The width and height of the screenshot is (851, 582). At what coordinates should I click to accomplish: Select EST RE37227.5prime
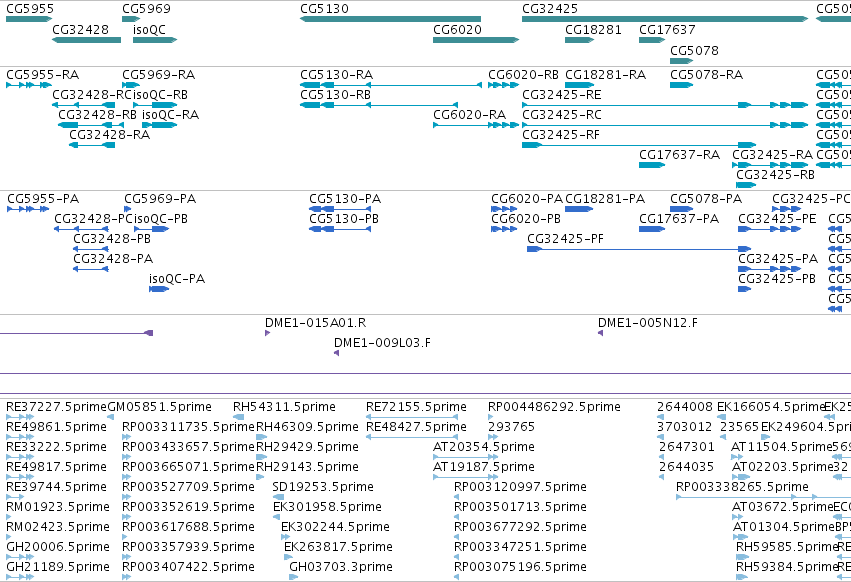[56, 407]
